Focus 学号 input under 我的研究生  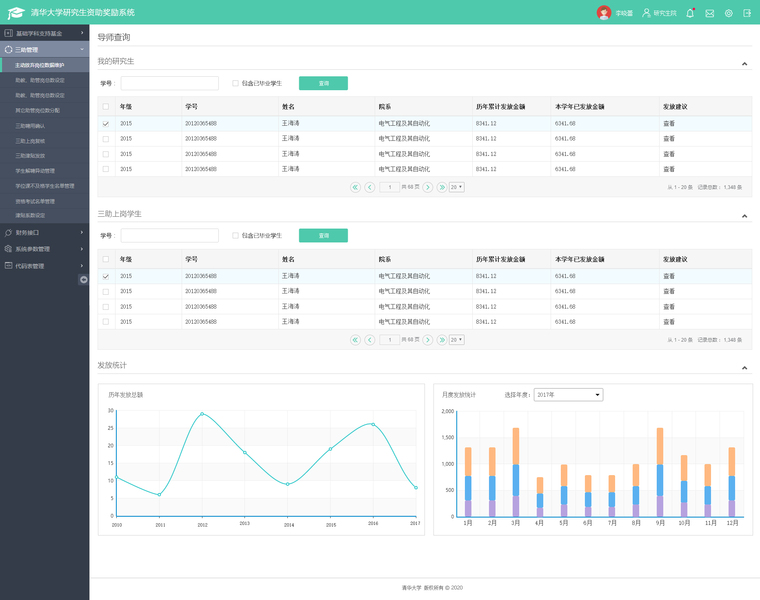point(170,83)
